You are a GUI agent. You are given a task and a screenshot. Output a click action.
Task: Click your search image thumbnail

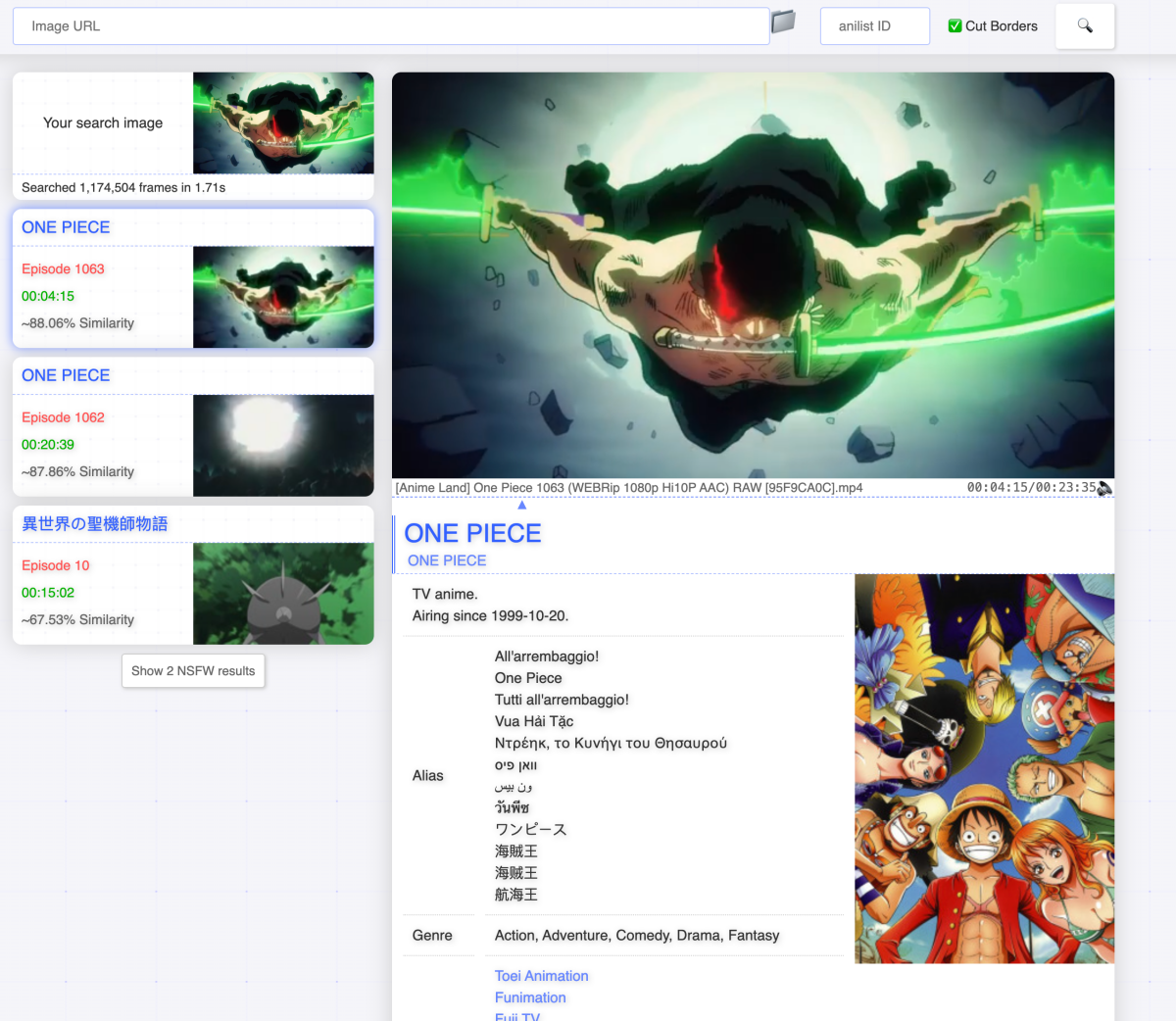click(x=283, y=122)
